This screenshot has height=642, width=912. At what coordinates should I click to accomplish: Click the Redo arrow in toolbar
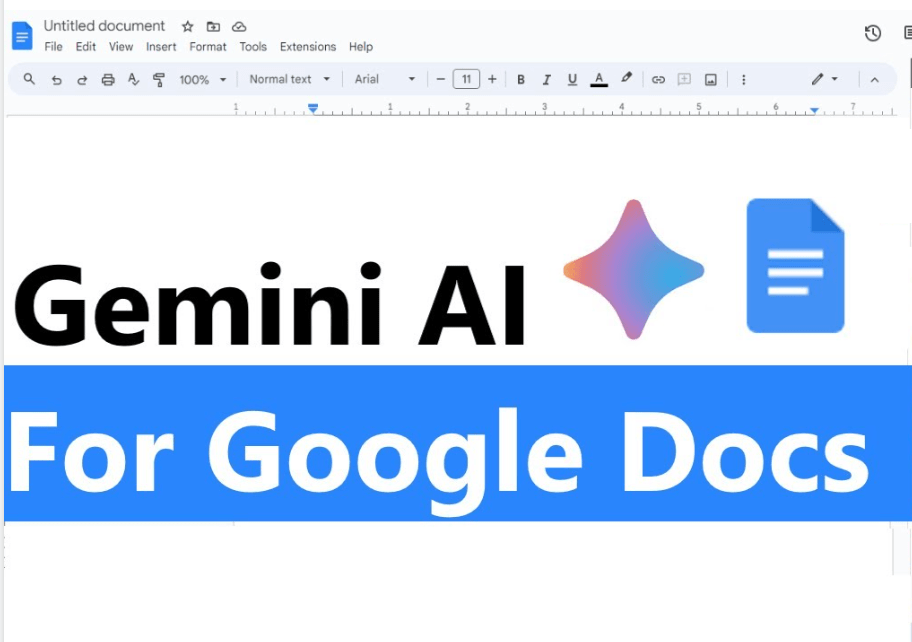coord(82,80)
